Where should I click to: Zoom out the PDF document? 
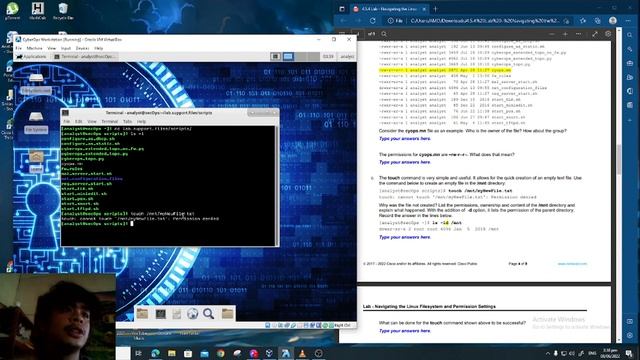552,34
